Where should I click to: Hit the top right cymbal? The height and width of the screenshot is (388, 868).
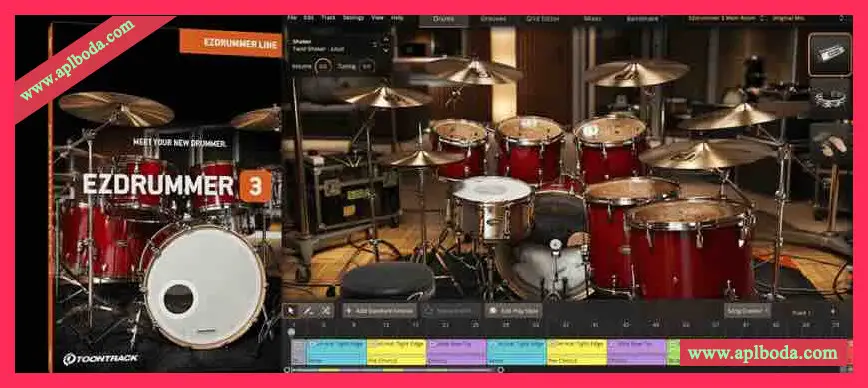(636, 72)
